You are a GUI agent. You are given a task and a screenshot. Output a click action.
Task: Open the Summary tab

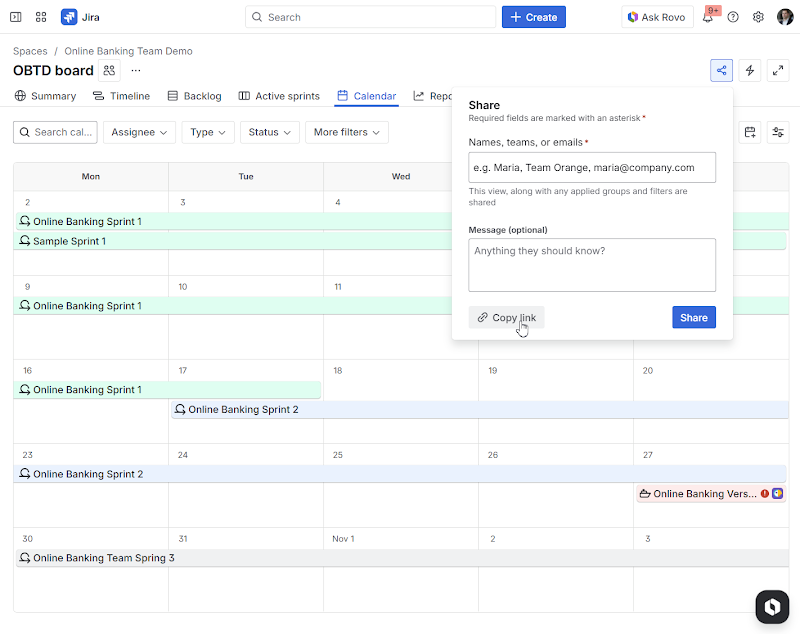pos(47,96)
